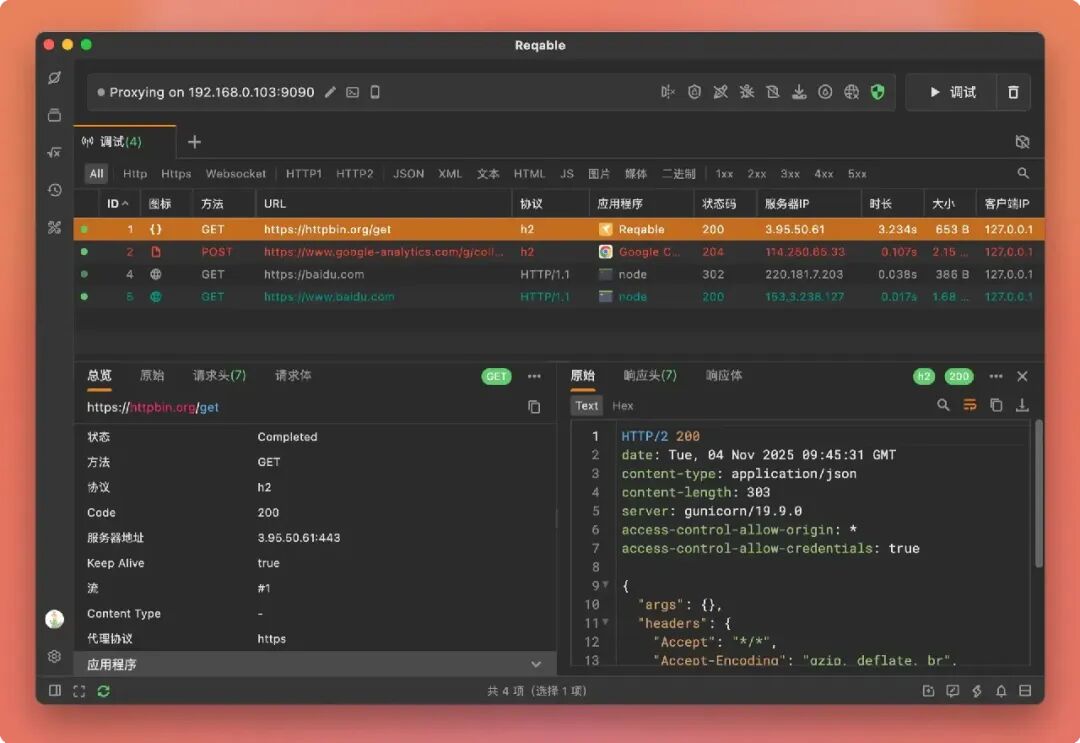Viewport: 1080px width, 743px height.
Task: Toggle the Https filter
Action: 176,174
